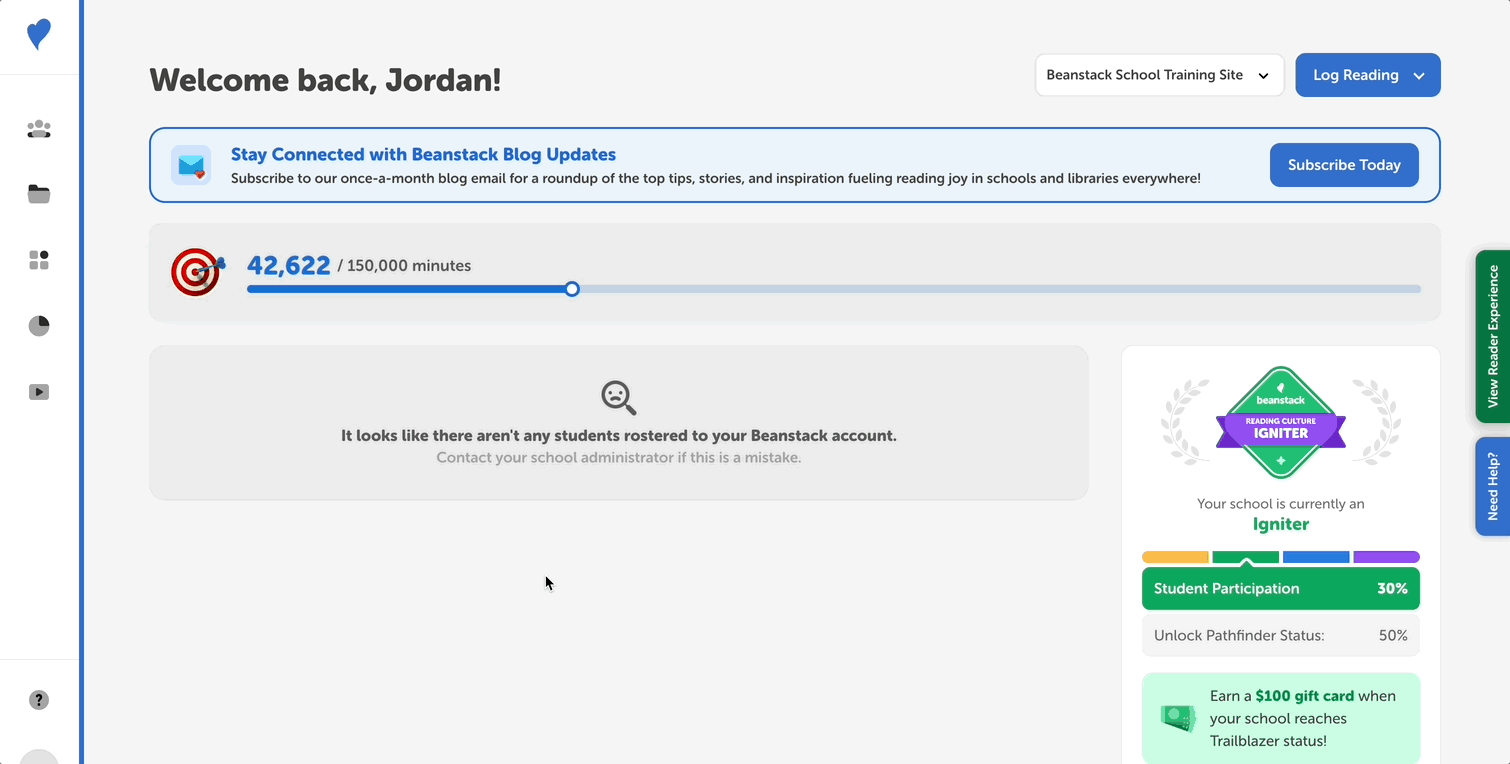Click the reading goal target icon
Screen dimensions: 1510x764
pos(196,272)
